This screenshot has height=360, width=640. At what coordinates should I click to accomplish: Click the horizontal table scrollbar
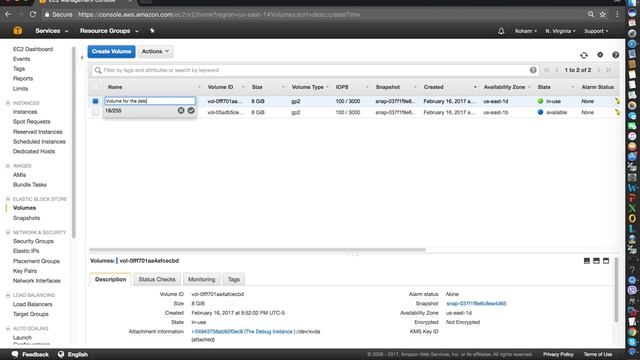click(x=257, y=249)
